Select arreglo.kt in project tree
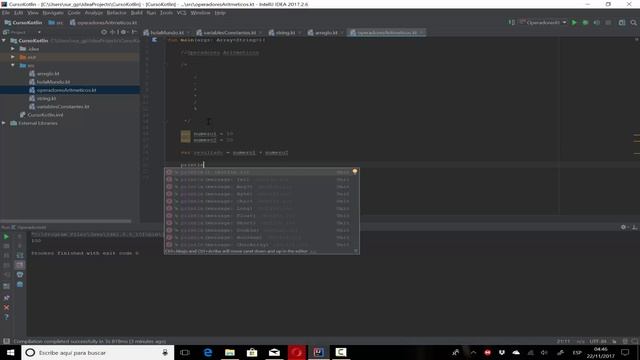Screen dimensions: 640x360 (x=48, y=73)
